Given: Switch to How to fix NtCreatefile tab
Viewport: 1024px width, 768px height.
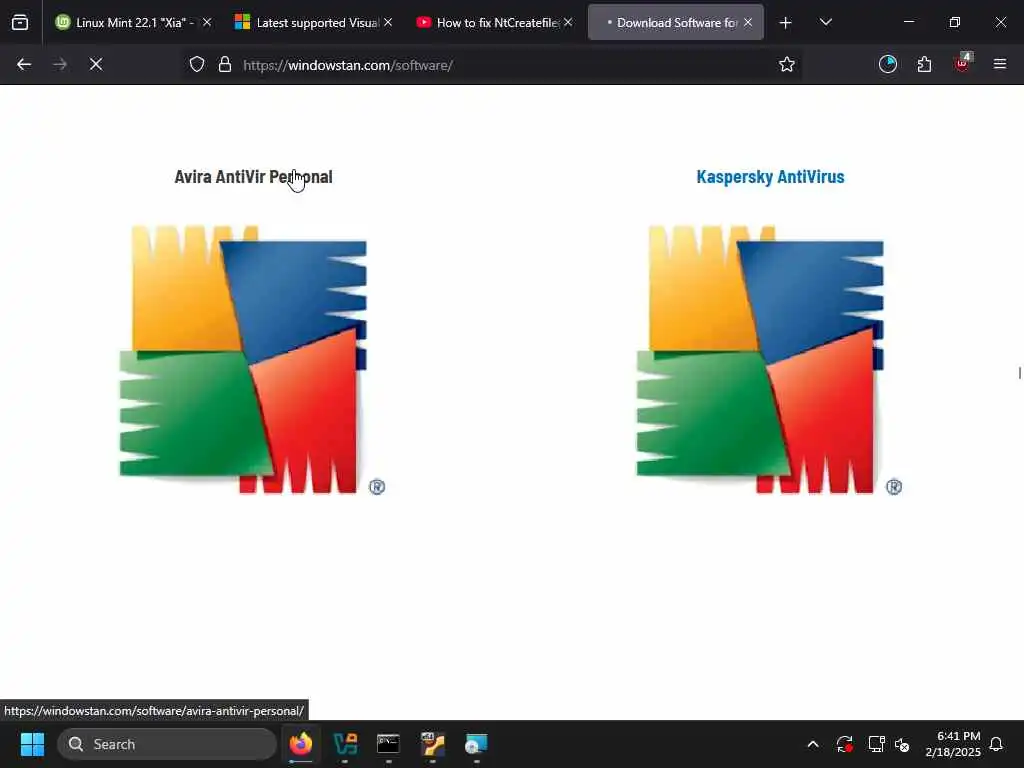Looking at the screenshot, I should click(494, 23).
